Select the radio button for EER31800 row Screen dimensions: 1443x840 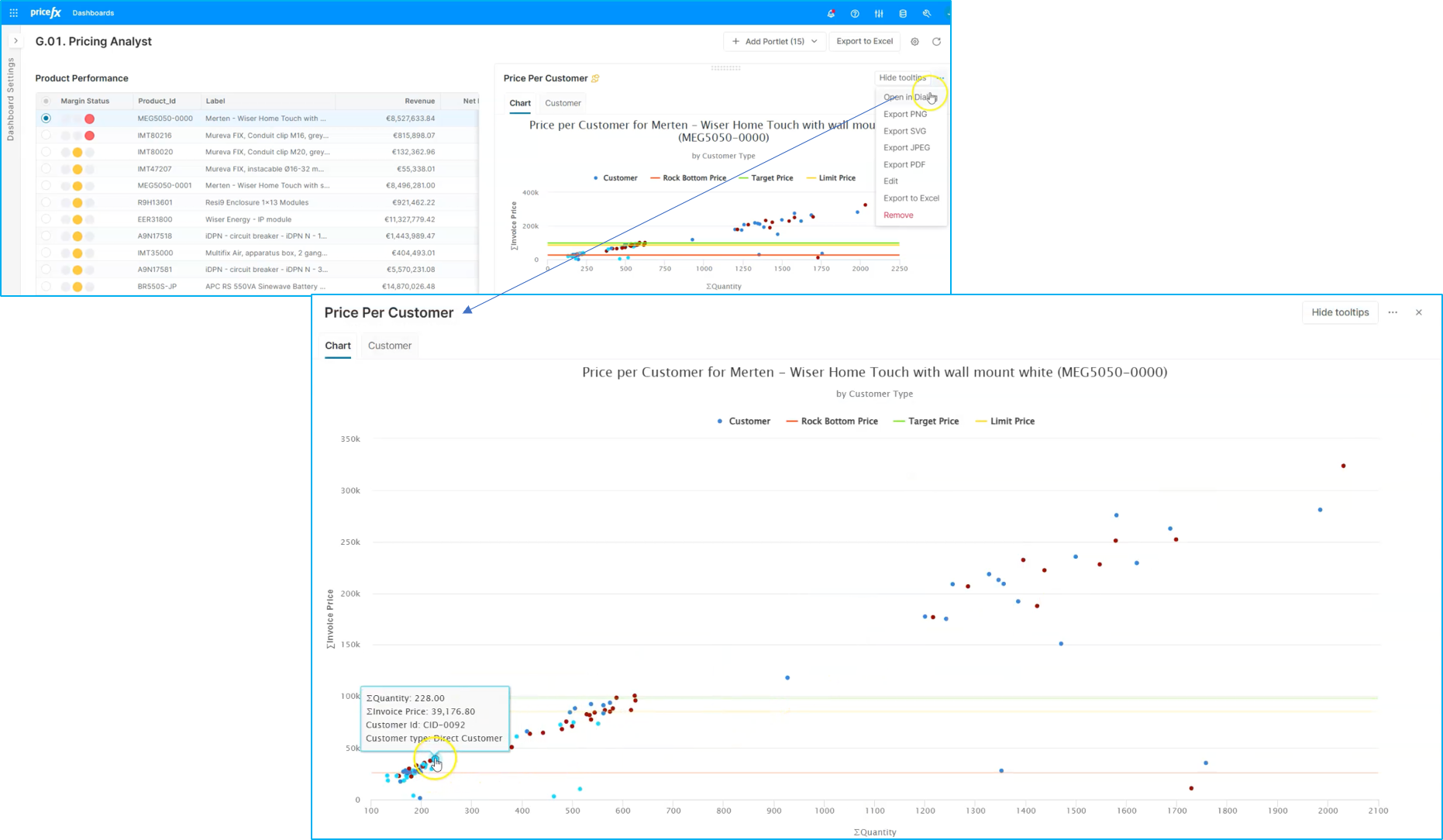46,219
